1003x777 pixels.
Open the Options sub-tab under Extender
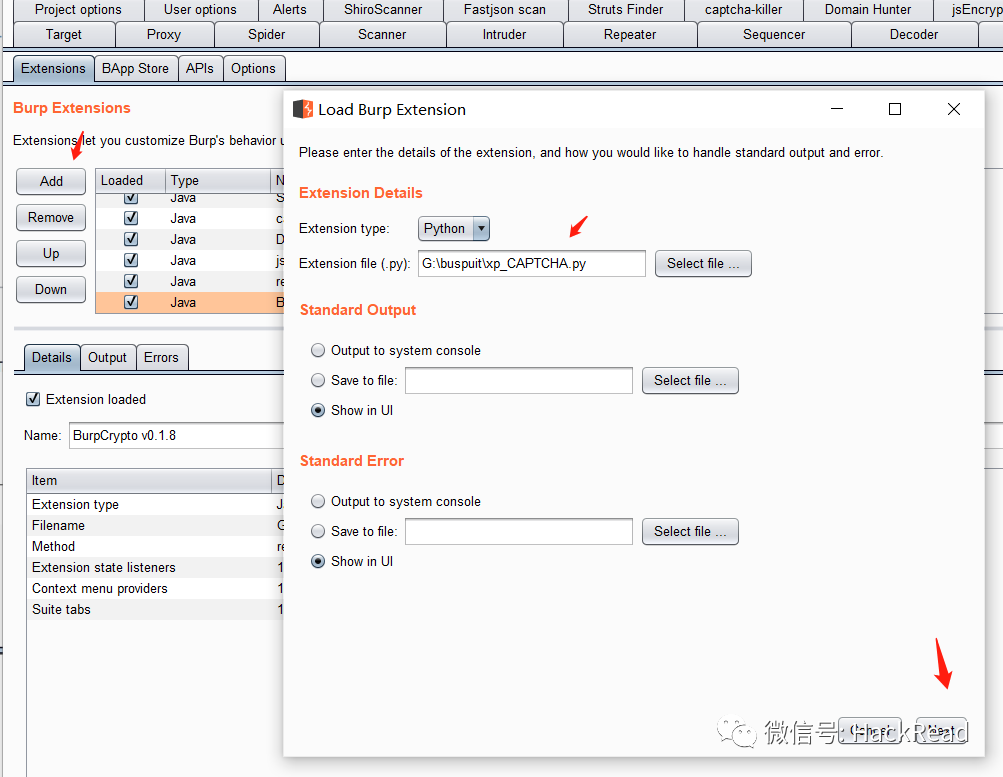tap(253, 68)
